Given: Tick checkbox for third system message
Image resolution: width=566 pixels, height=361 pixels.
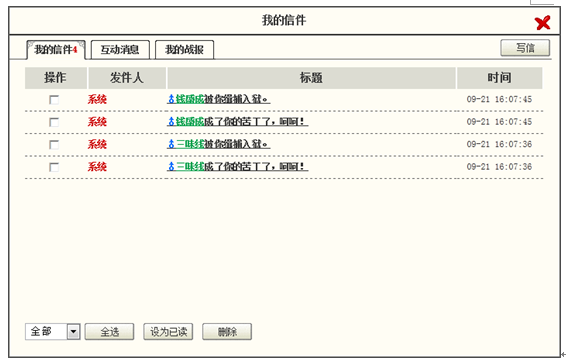Looking at the screenshot, I should [x=54, y=144].
